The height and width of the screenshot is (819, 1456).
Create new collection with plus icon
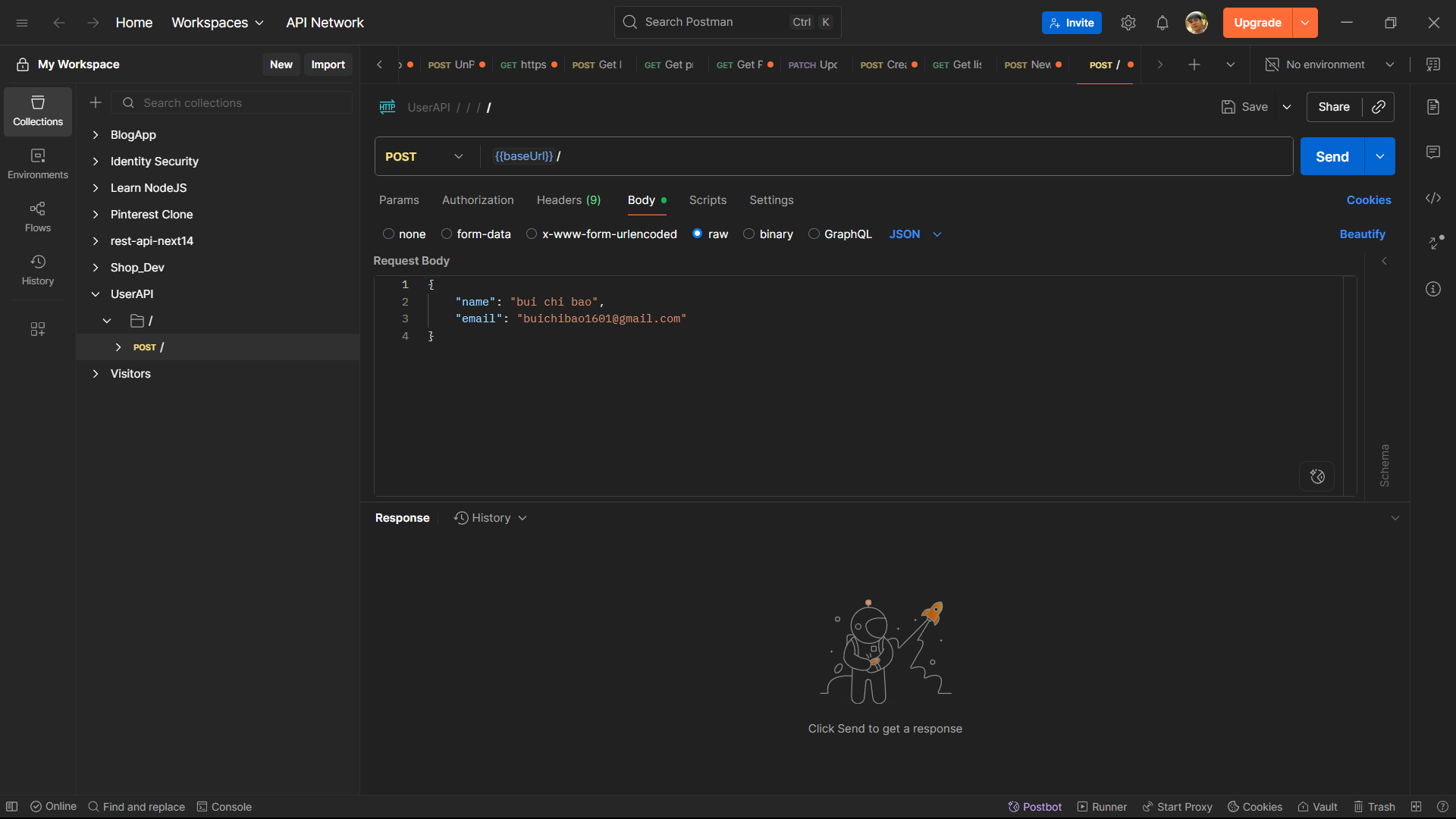(96, 102)
